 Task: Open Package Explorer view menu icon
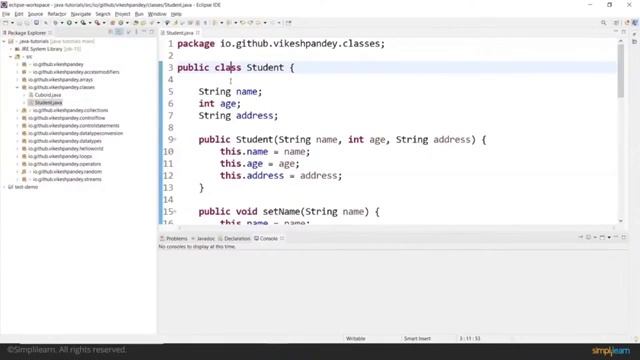point(136,32)
